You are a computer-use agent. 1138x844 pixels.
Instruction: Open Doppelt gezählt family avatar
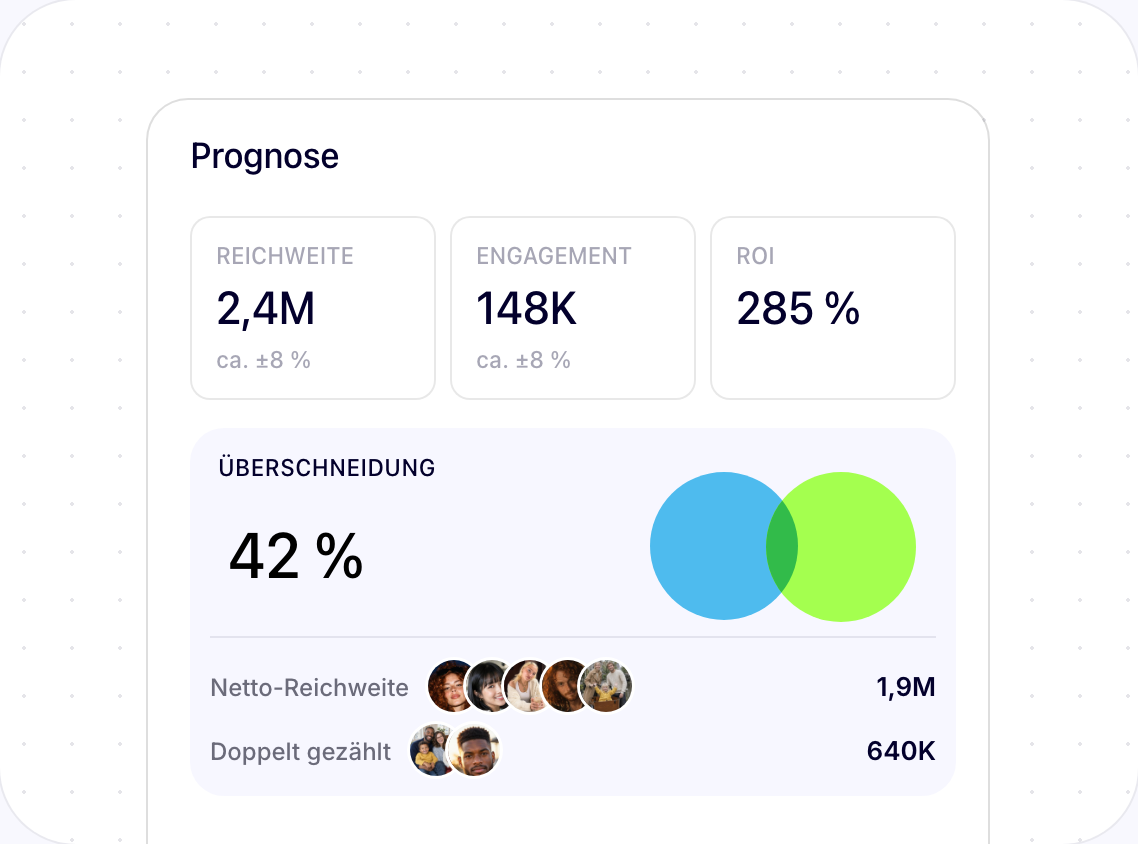(x=430, y=750)
